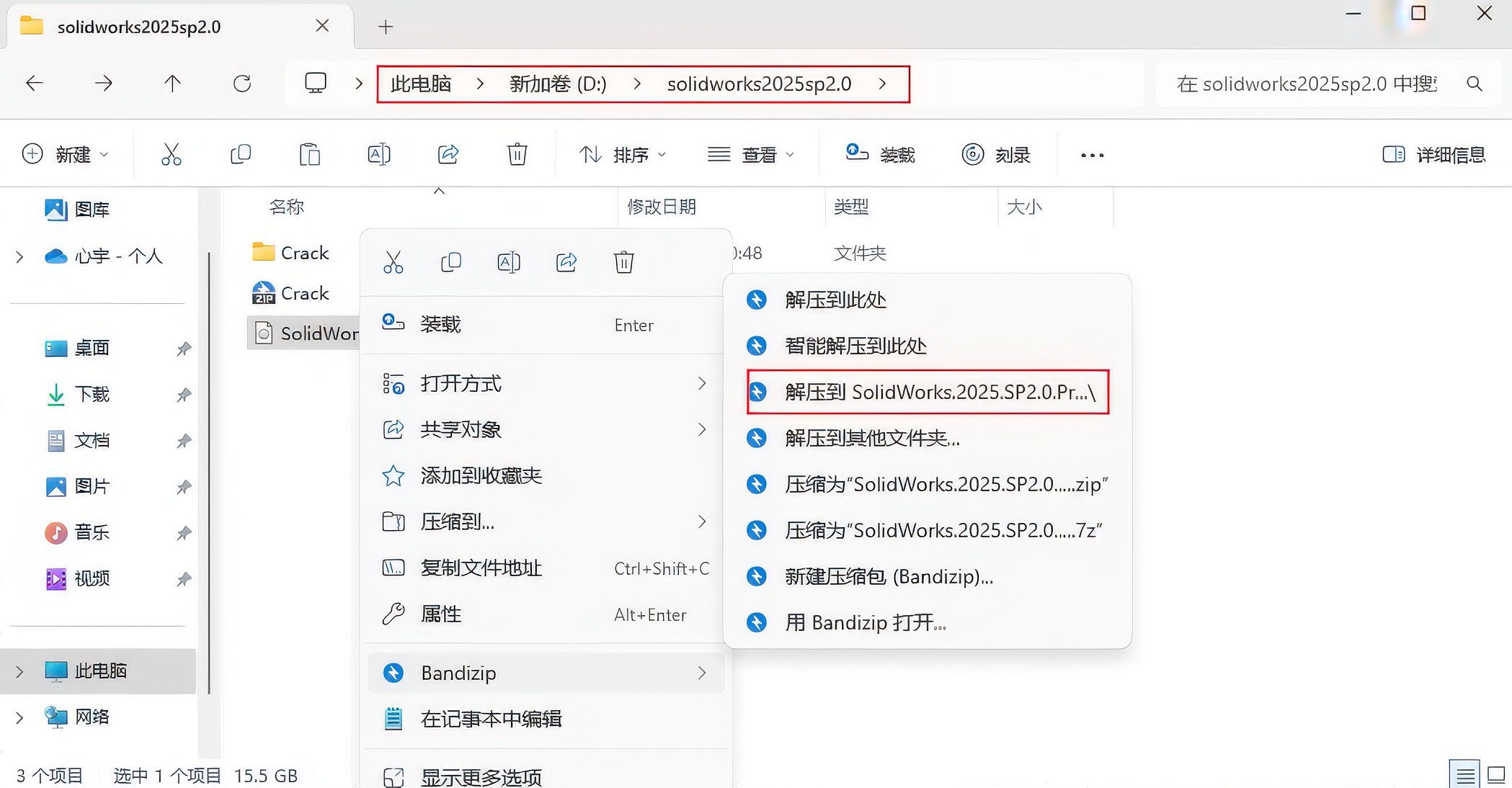Select the Crack zip archive
Screen dimensions: 1512x788
point(290,293)
